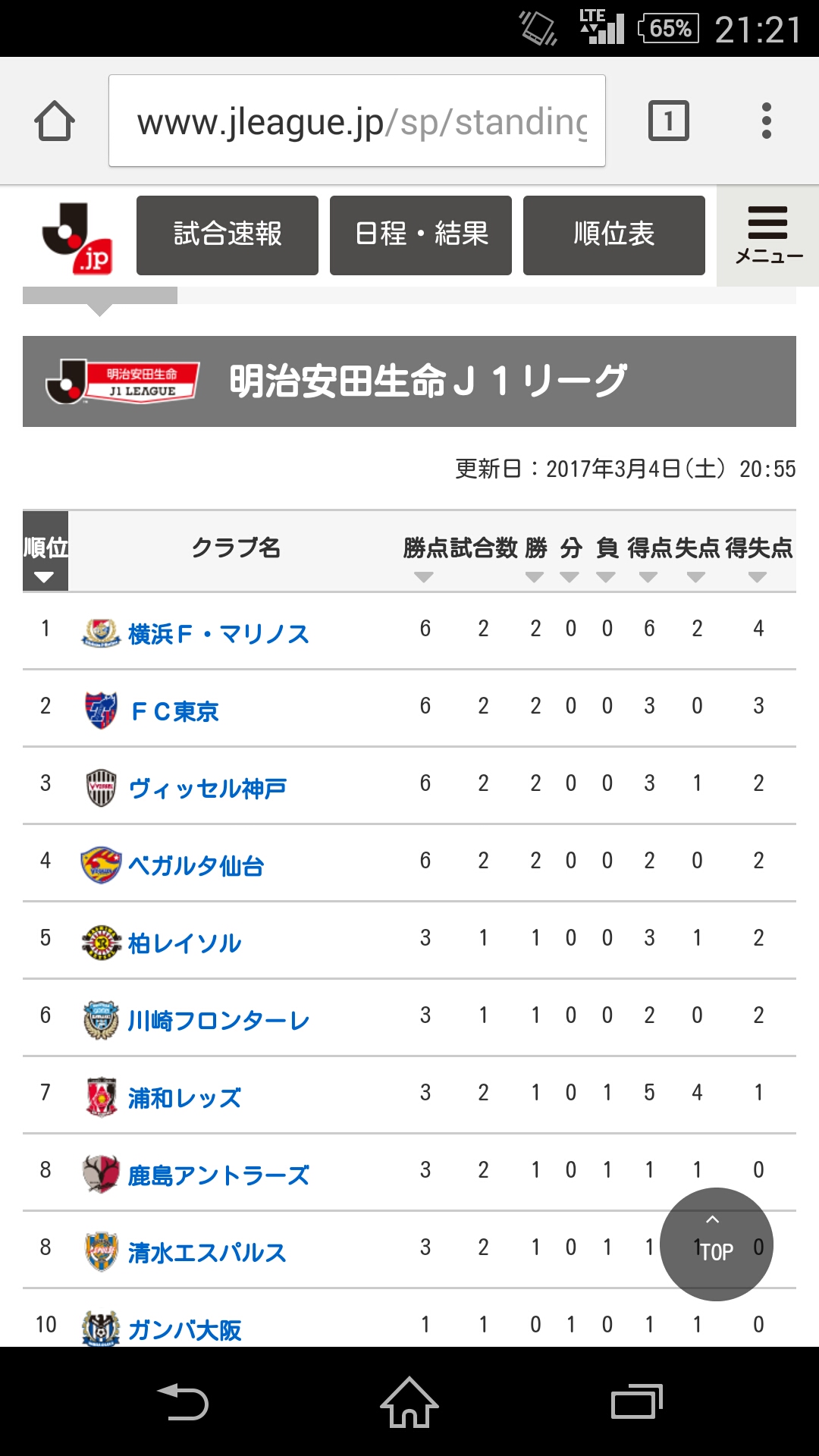Viewport: 819px width, 1456px height.
Task: Tap the FC Tokyo club crest
Action: [x=101, y=710]
